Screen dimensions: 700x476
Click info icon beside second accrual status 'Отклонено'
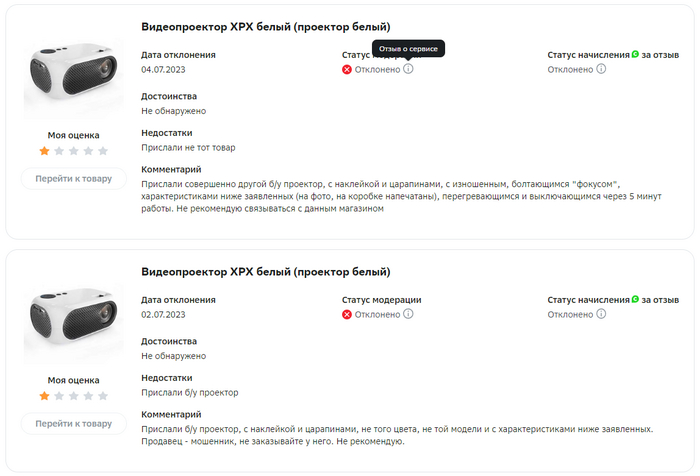coord(601,314)
